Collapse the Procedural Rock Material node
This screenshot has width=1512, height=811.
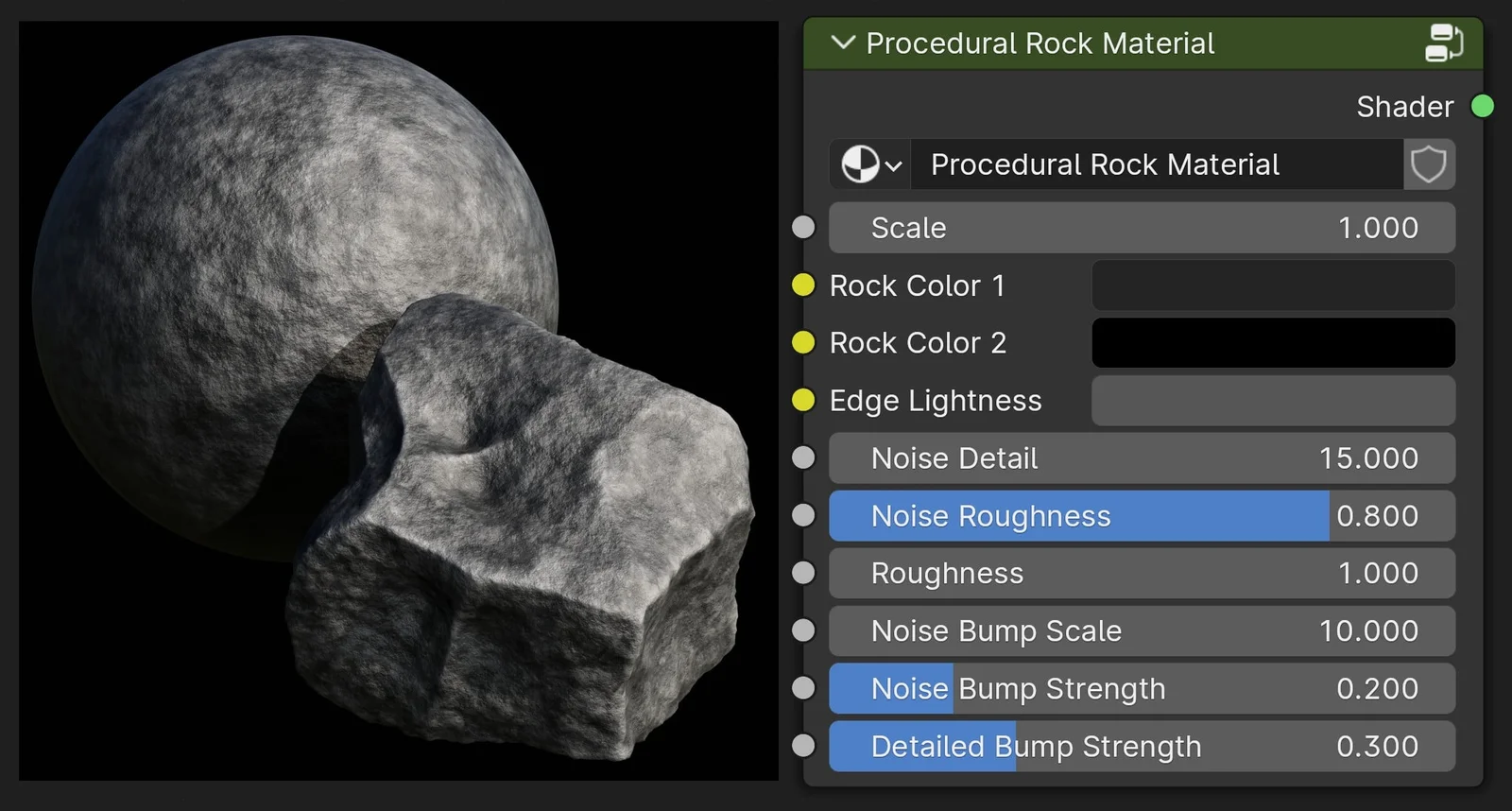click(x=842, y=43)
